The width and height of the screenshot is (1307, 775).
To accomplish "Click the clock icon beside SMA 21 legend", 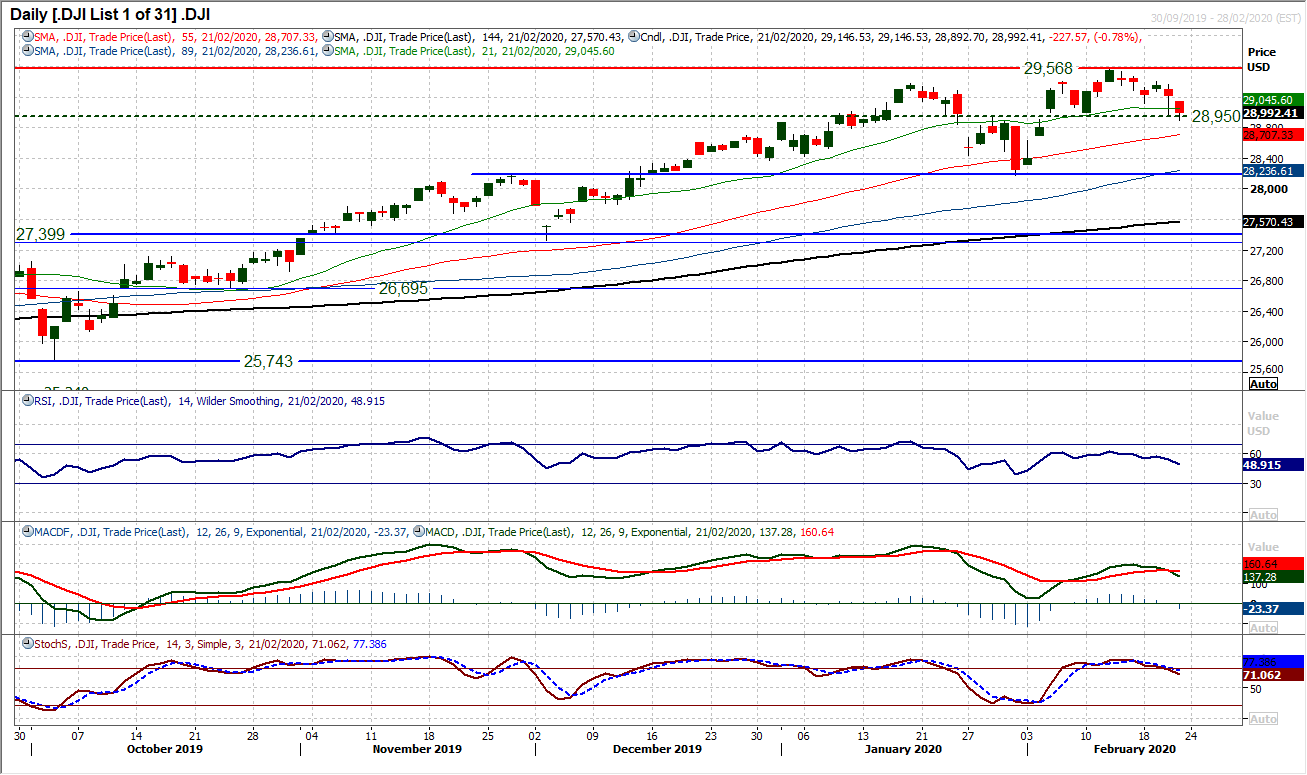I will point(328,50).
